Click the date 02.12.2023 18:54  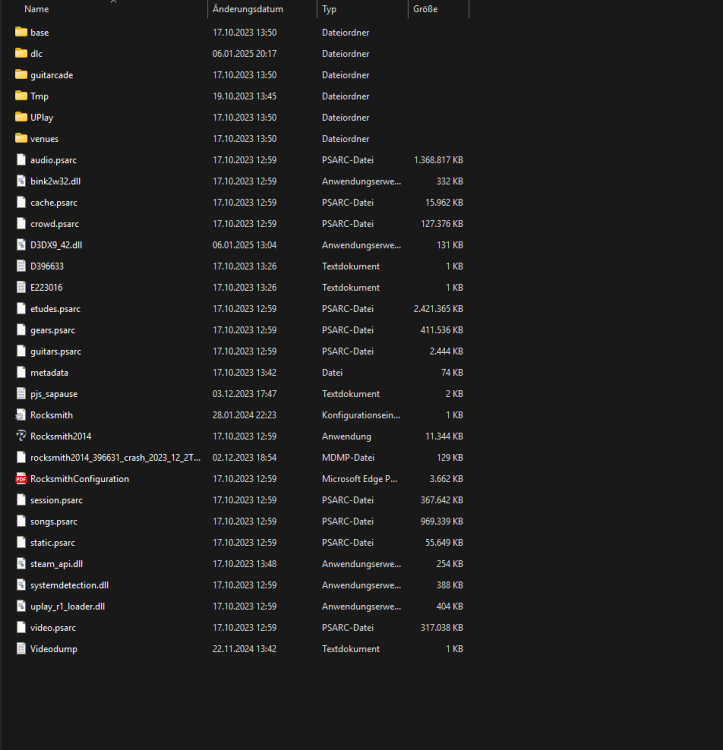pos(244,457)
